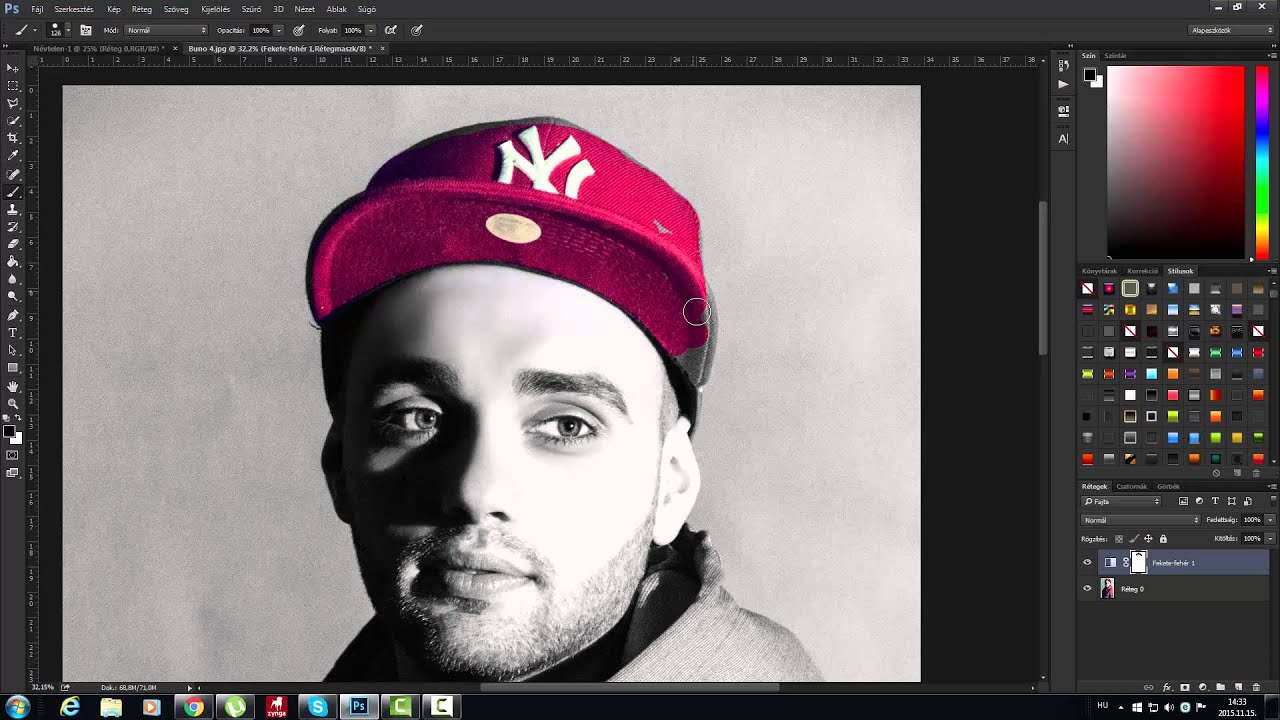
Task: Open the Réteg menu
Action: click(142, 9)
